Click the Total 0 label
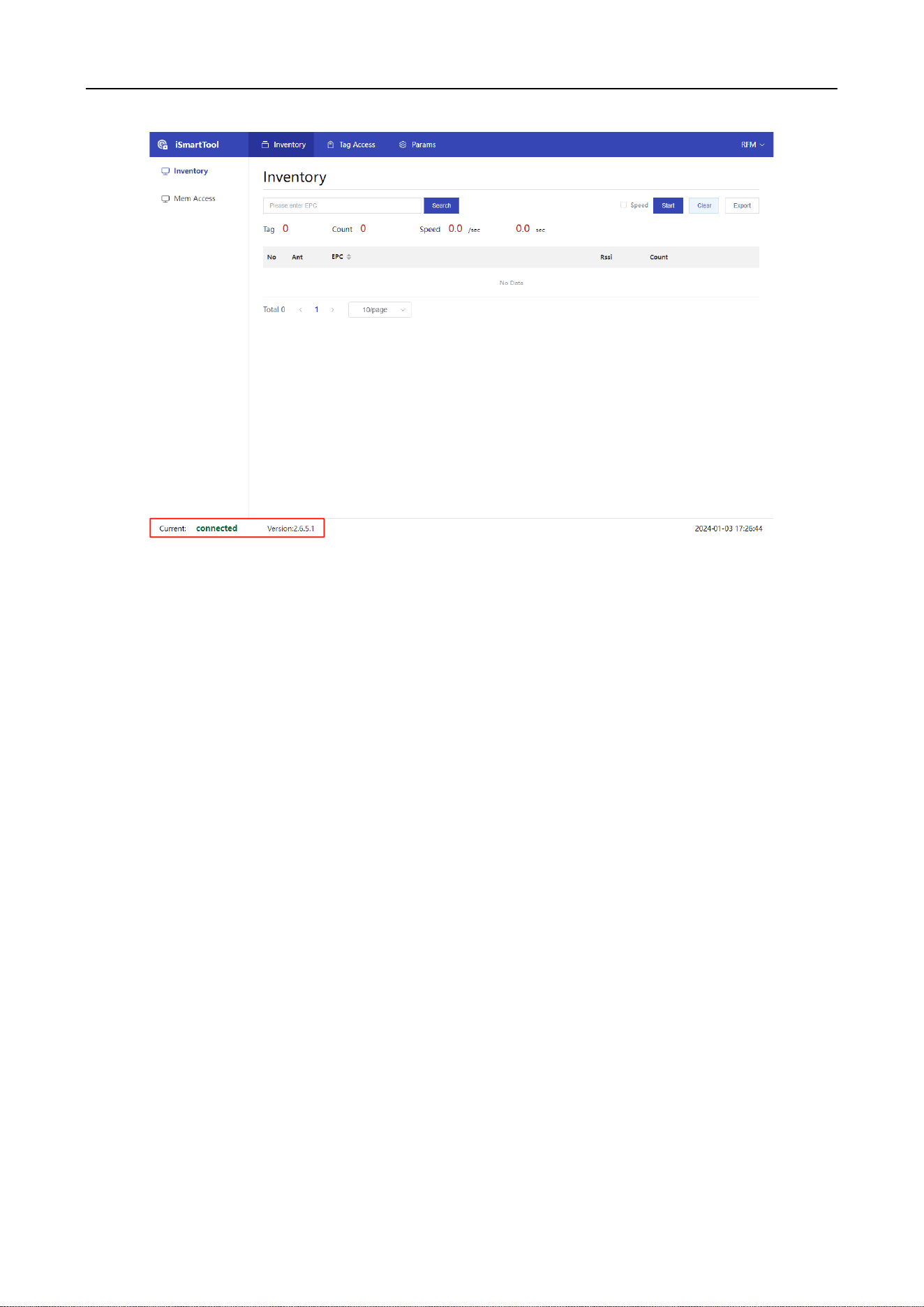 (274, 310)
